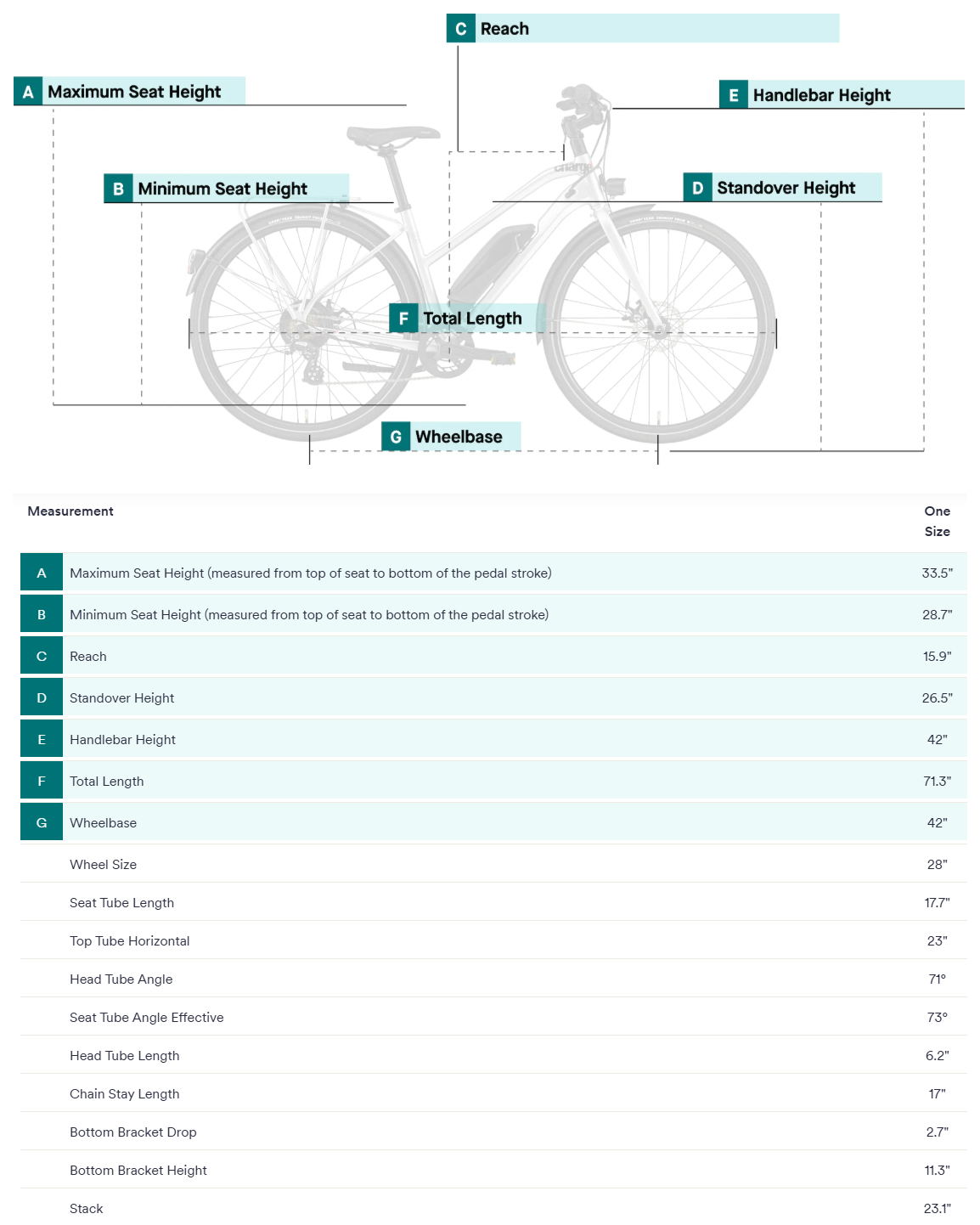This screenshot has width=980, height=1225.
Task: Click the 'Stack' row label
Action: 87,1208
